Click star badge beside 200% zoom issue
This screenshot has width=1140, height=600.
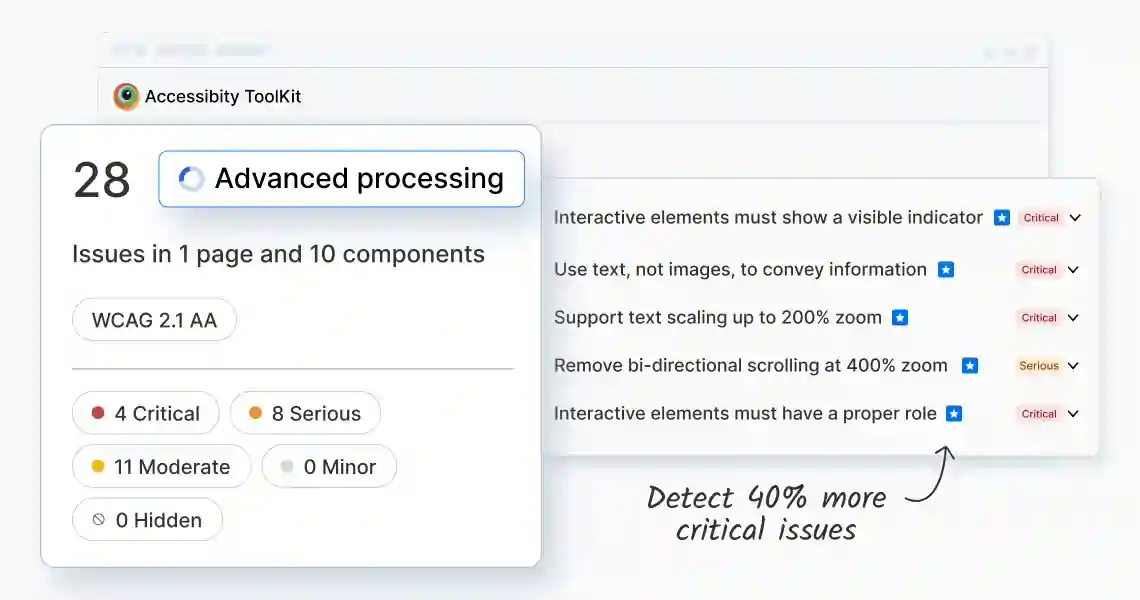900,318
